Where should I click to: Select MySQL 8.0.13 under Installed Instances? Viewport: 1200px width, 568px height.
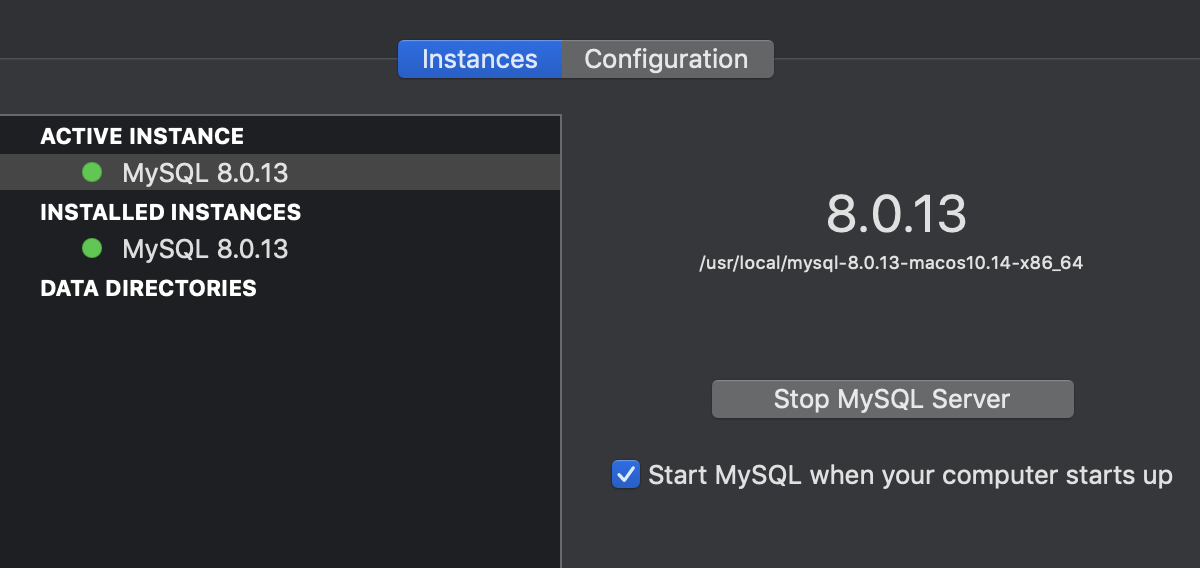[205, 248]
